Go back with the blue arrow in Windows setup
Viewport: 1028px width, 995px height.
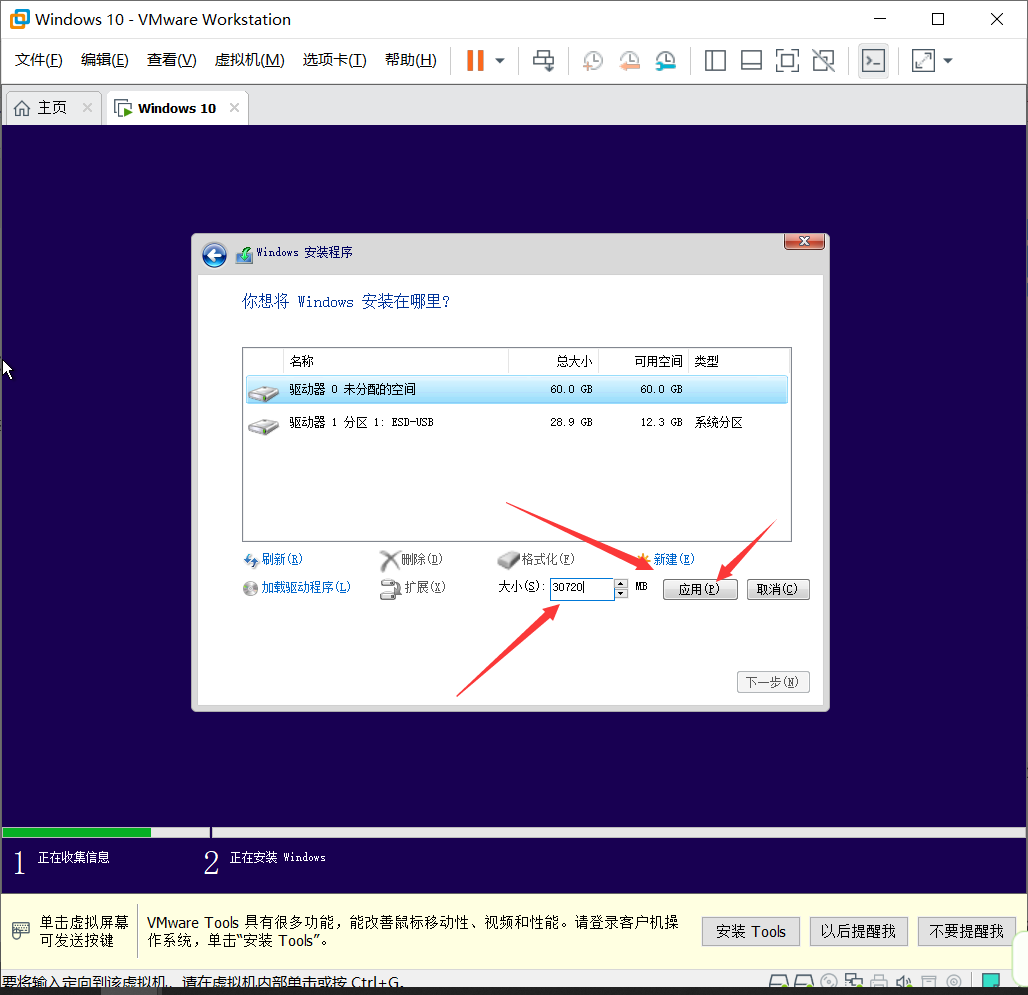(x=214, y=254)
